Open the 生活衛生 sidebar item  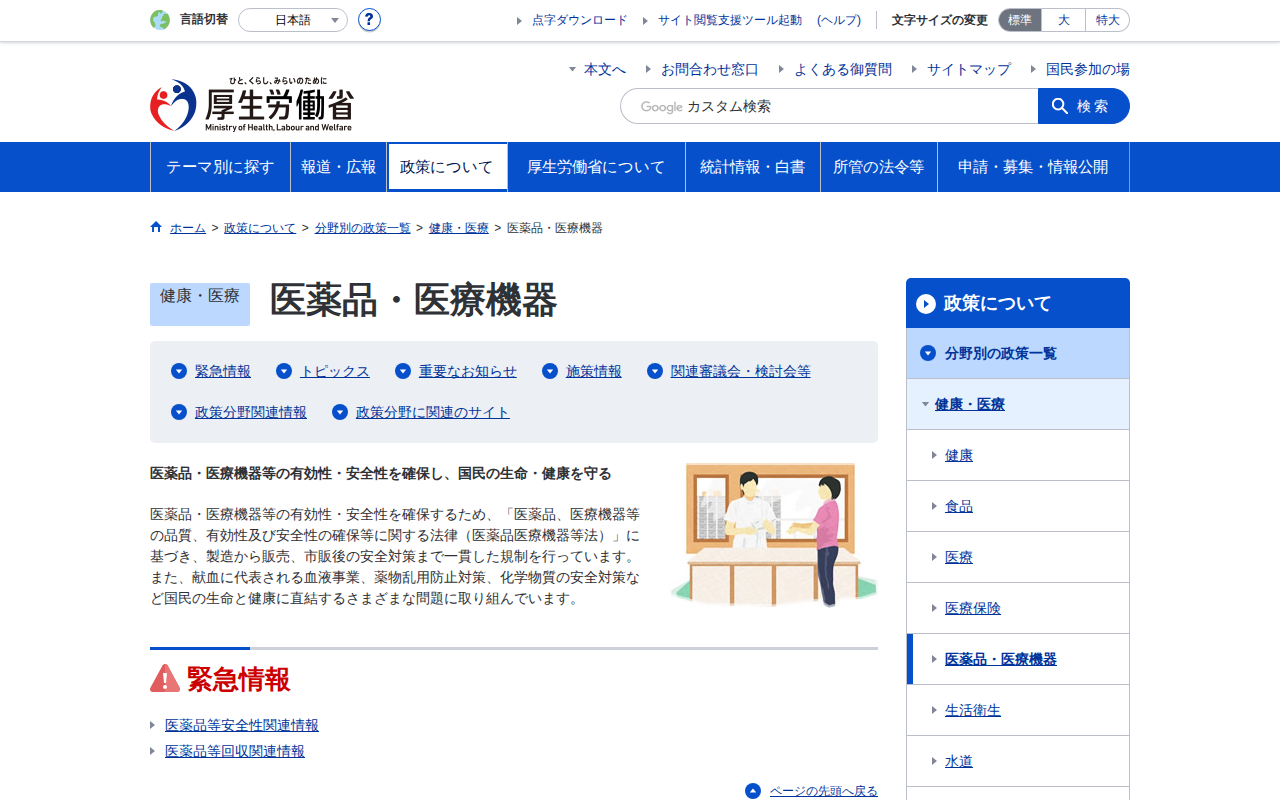click(1018, 710)
